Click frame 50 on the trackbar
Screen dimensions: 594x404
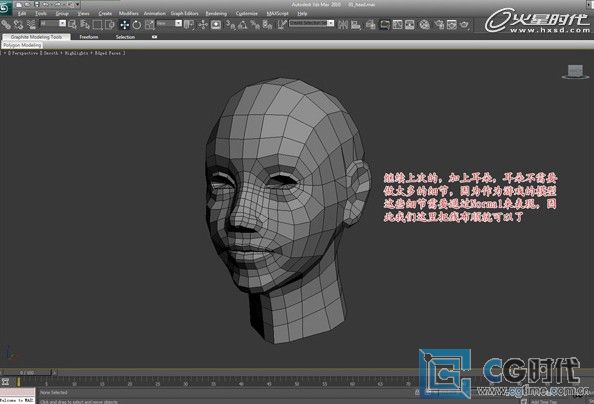[297, 384]
